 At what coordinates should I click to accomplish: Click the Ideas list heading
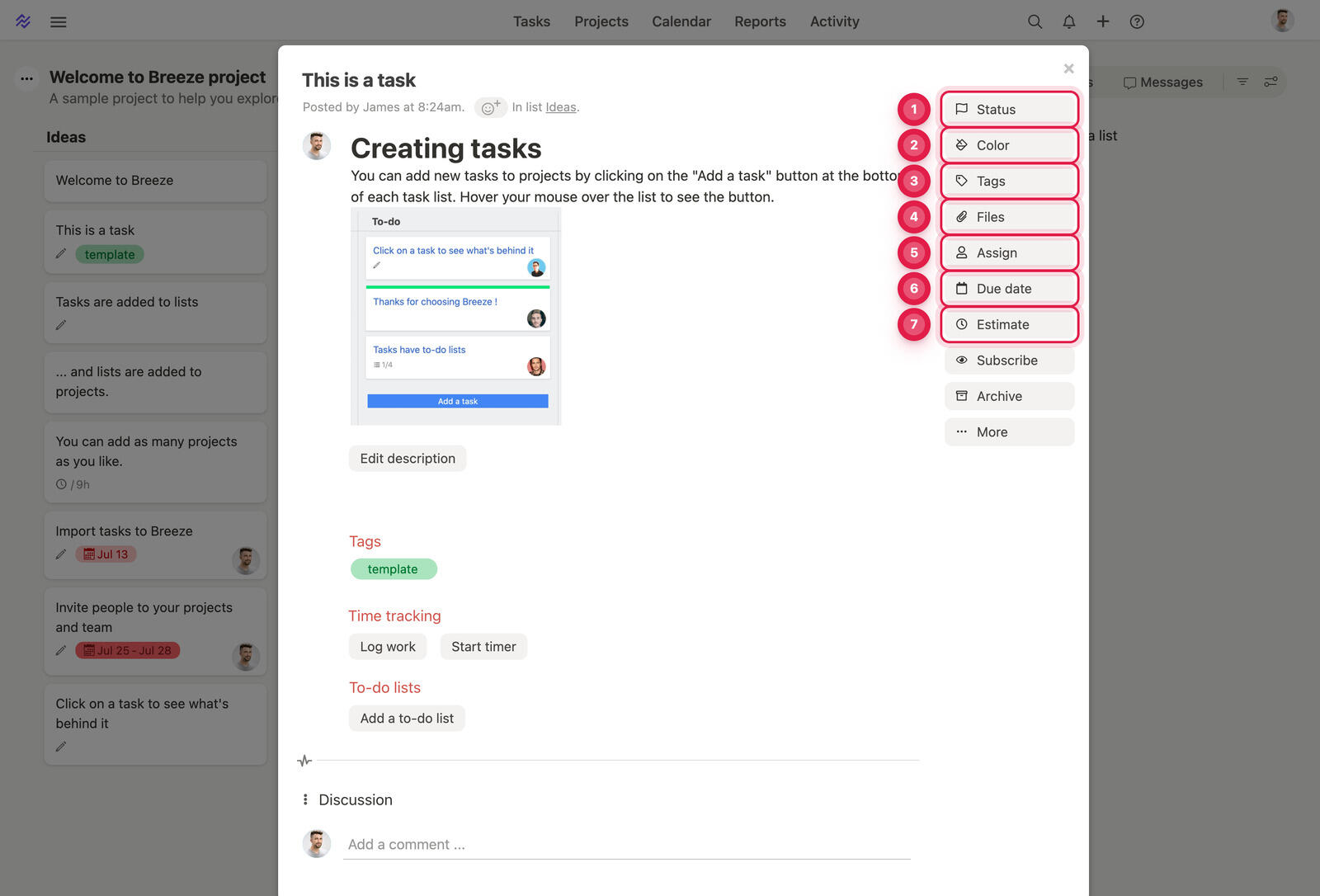[x=66, y=137]
